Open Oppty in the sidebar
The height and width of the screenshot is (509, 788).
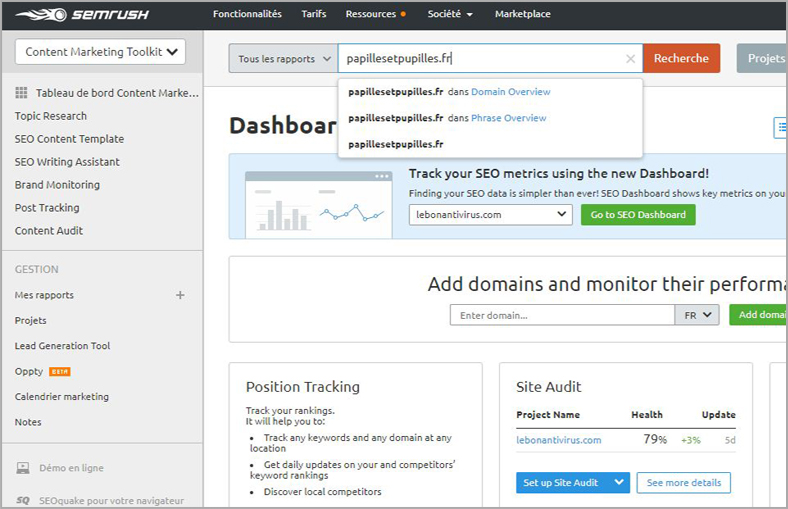(x=29, y=372)
